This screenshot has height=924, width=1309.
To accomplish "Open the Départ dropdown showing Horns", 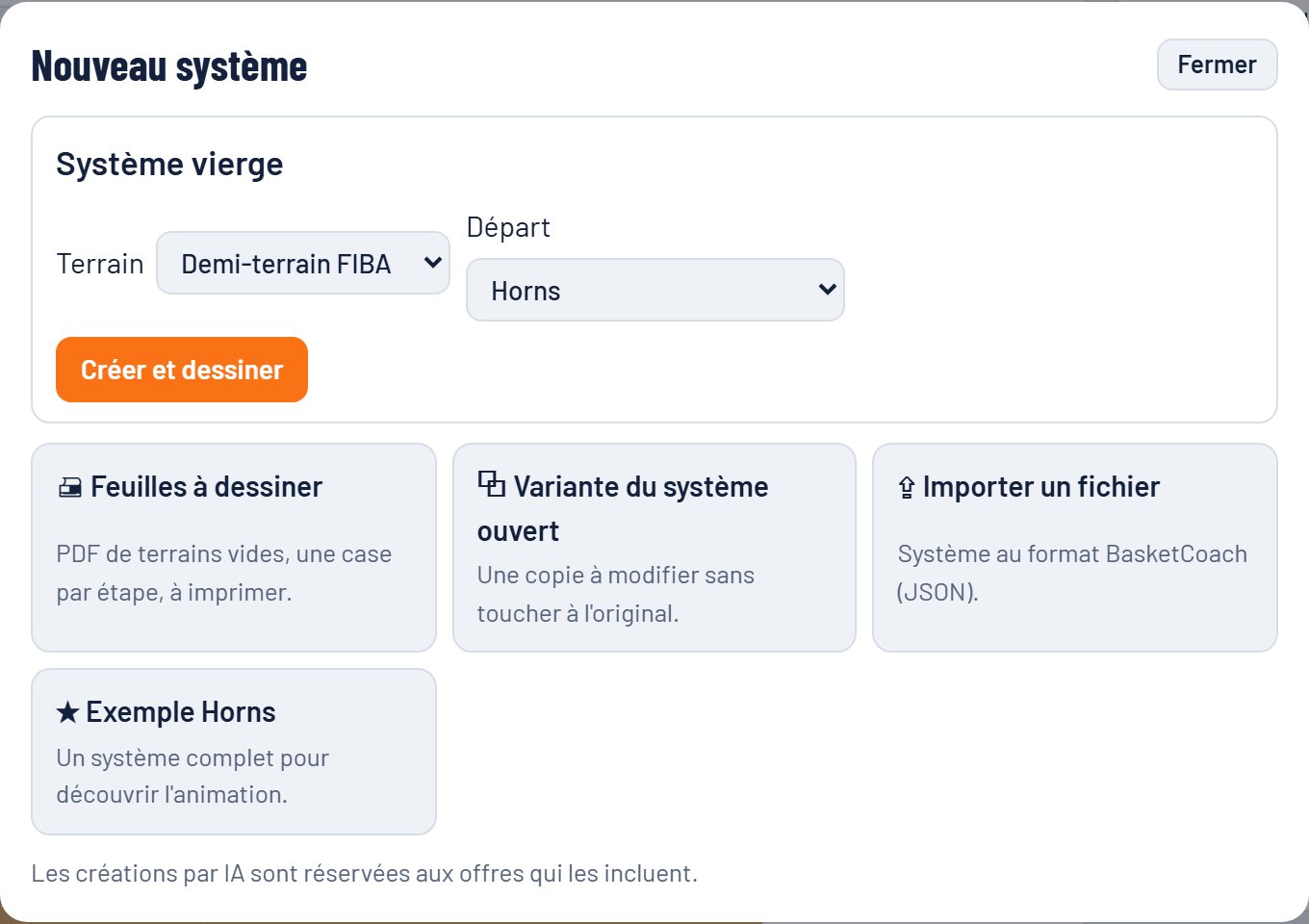I will tap(654, 290).
